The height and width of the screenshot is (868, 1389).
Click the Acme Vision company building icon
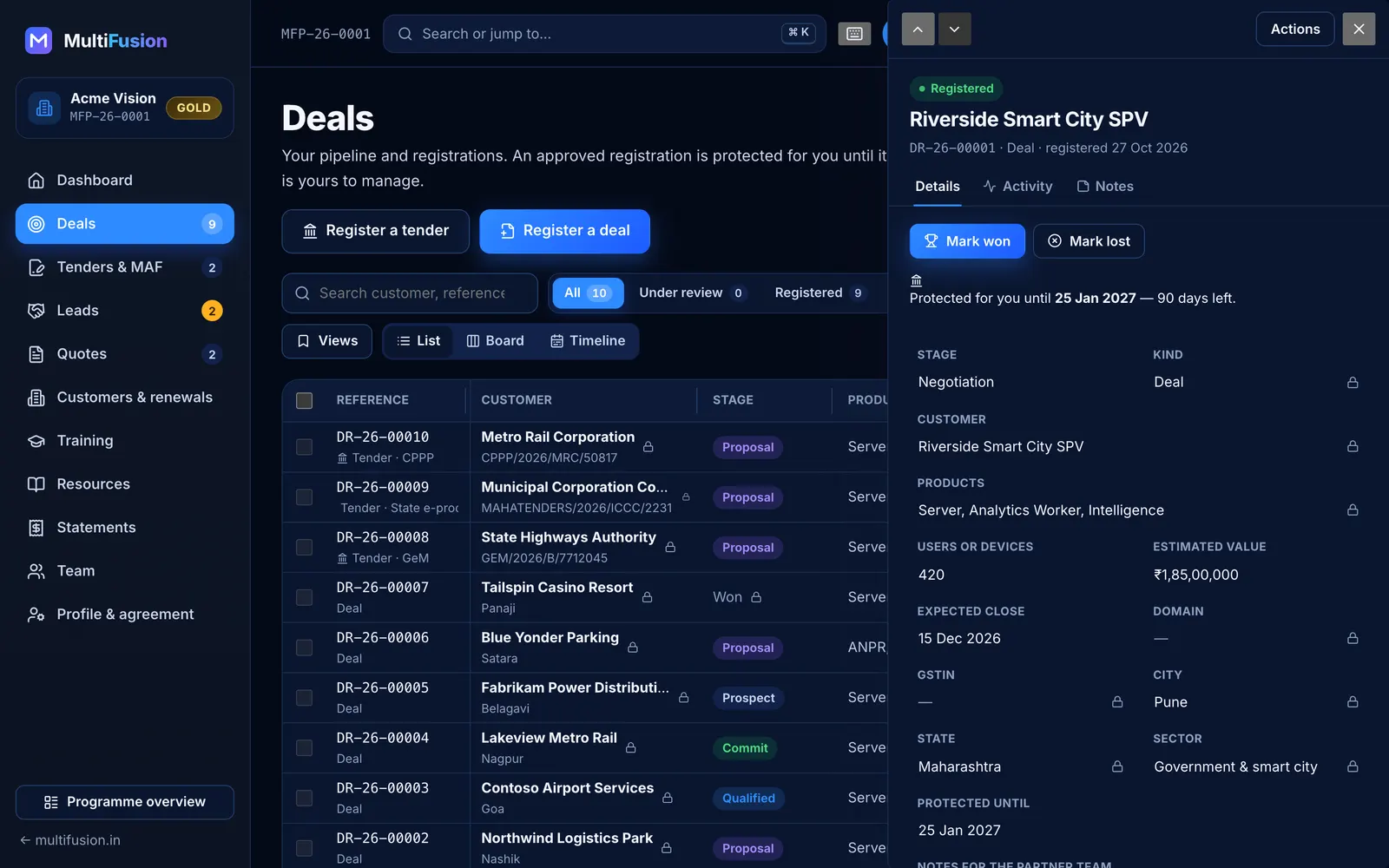pos(45,108)
